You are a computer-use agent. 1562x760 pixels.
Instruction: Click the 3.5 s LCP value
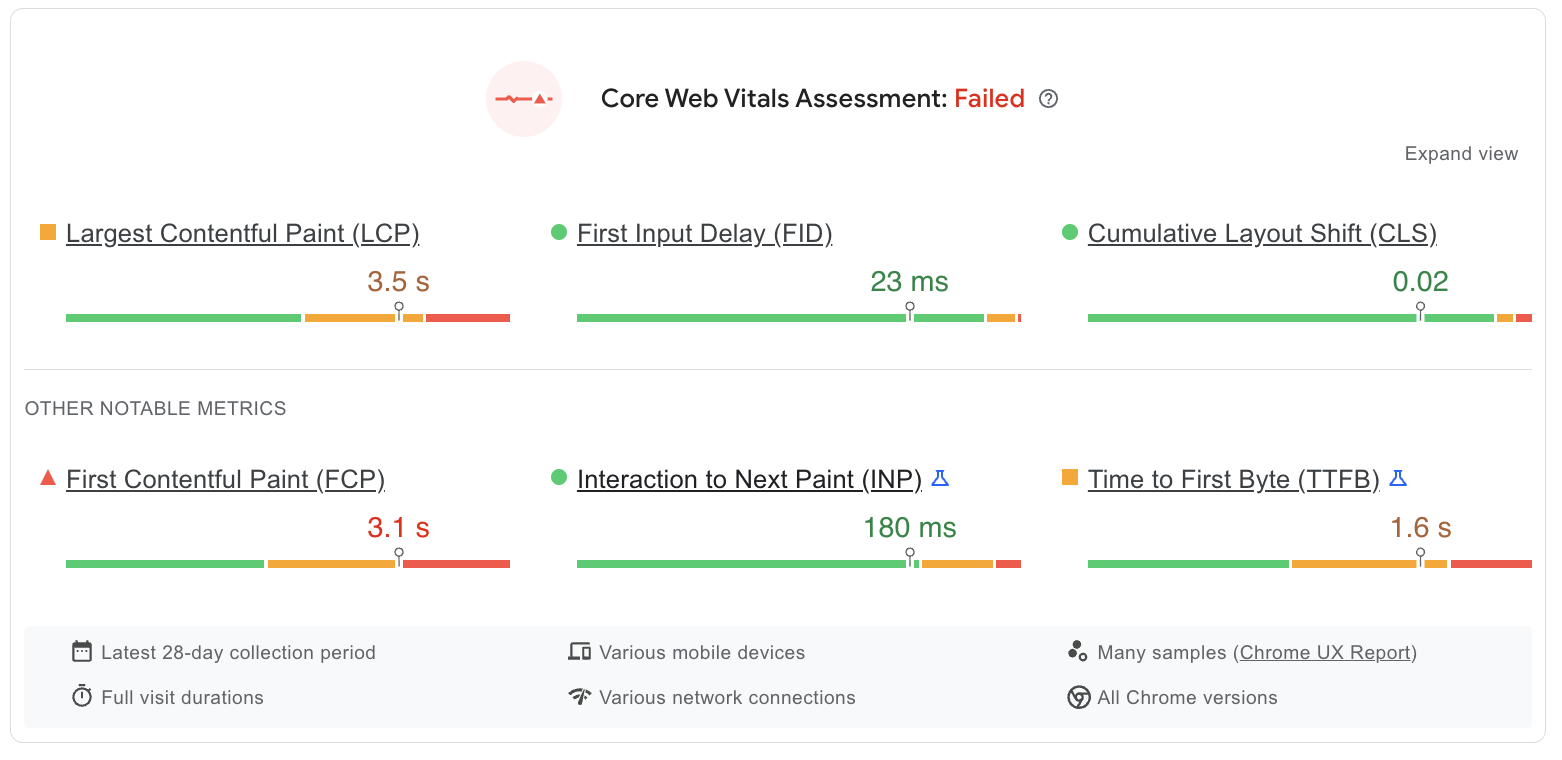point(396,281)
